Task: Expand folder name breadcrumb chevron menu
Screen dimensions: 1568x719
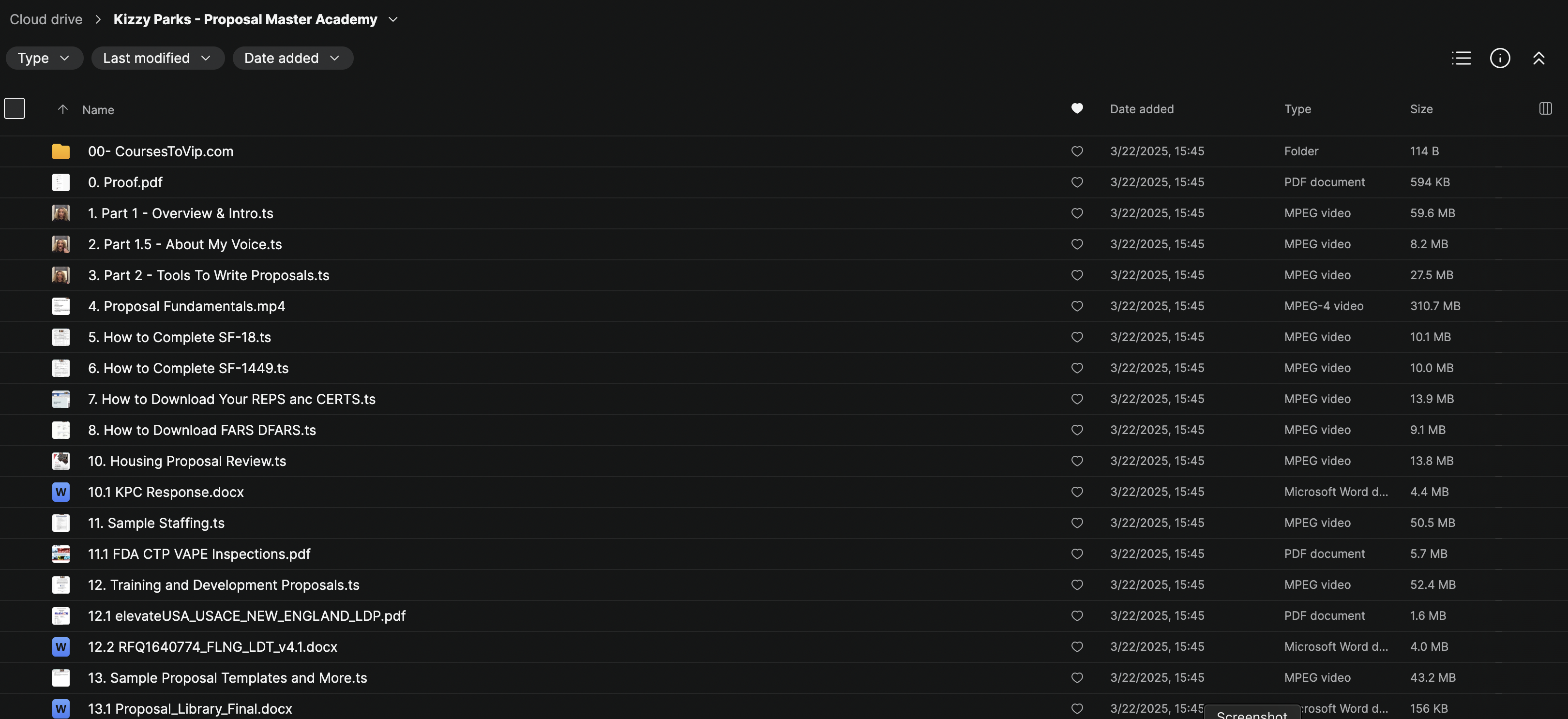Action: 393,19
